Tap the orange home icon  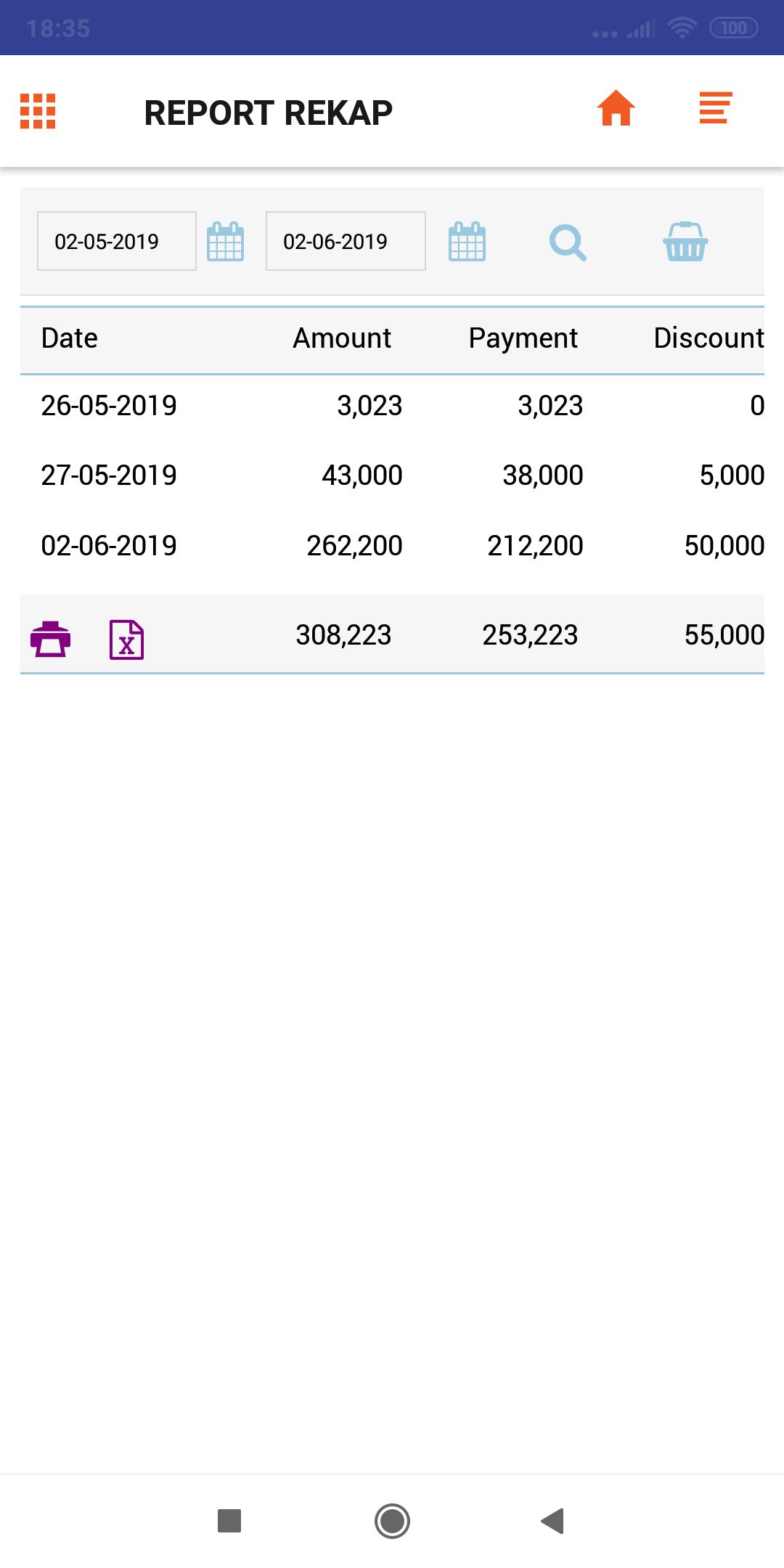pos(616,109)
